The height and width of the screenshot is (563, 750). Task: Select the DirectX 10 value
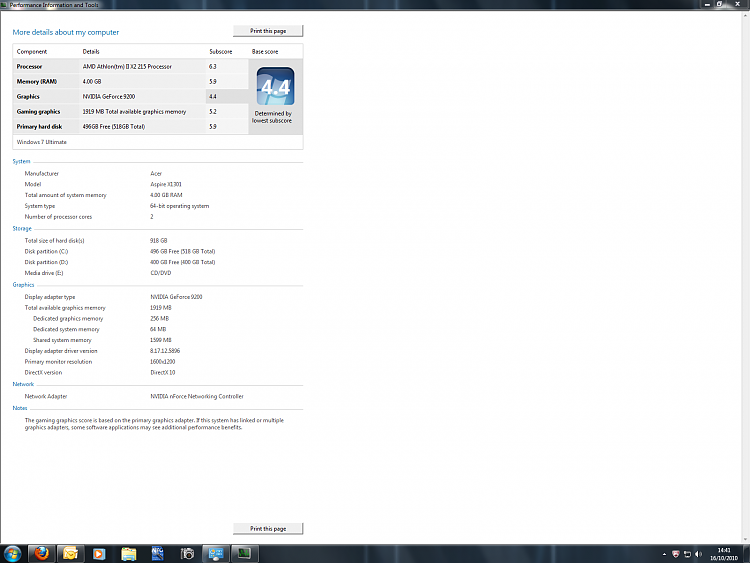pyautogui.click(x=163, y=372)
